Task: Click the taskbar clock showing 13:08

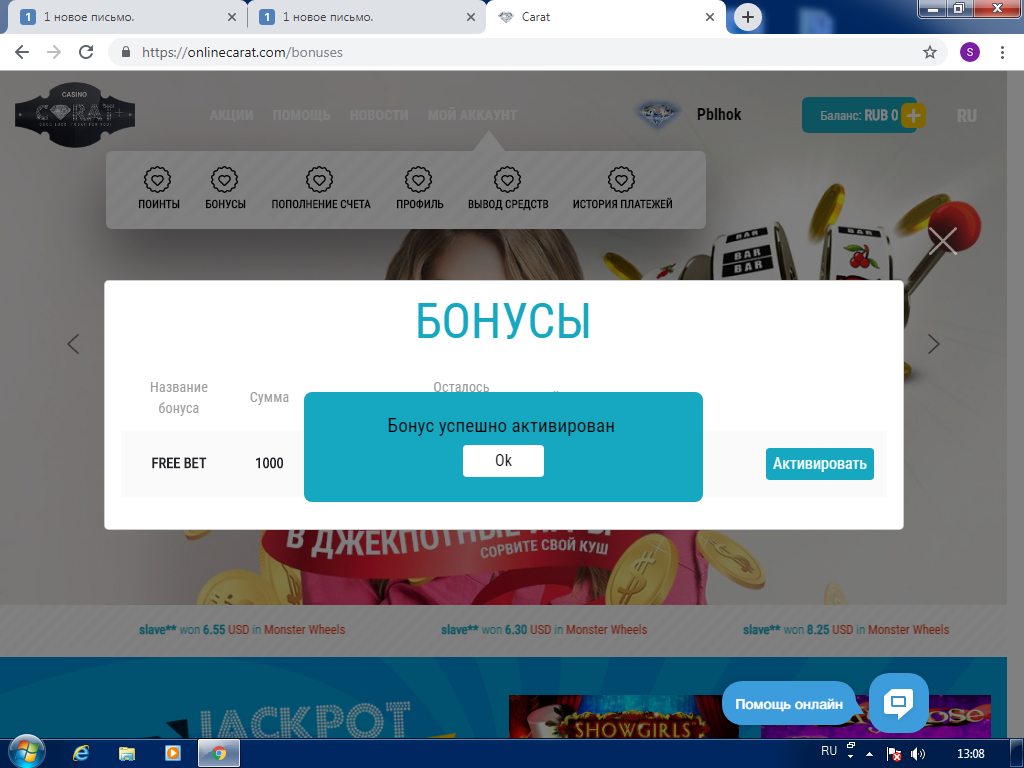Action: tap(970, 754)
